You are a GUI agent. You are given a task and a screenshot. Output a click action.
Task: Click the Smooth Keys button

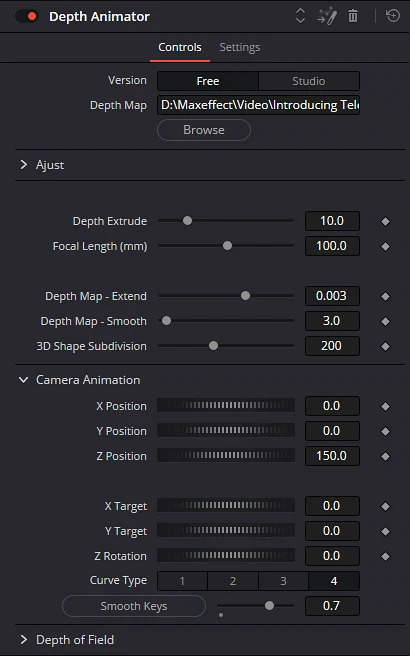pos(134,606)
